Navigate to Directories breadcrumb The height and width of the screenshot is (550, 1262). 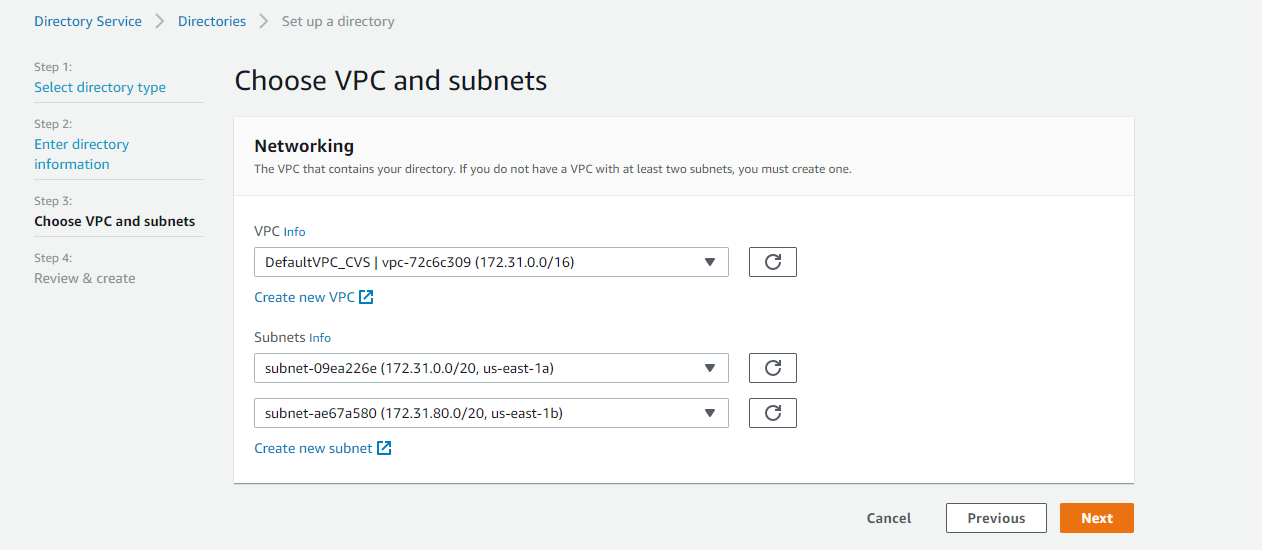[212, 21]
